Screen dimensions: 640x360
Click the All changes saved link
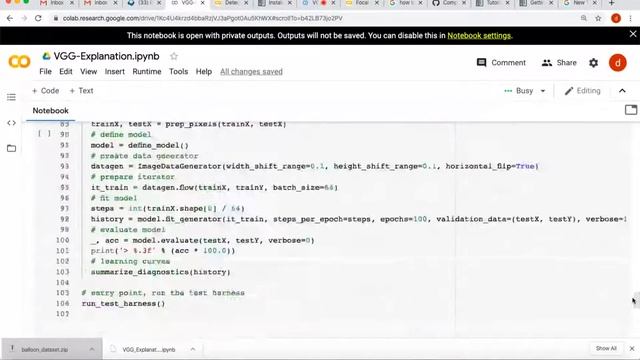point(251,71)
